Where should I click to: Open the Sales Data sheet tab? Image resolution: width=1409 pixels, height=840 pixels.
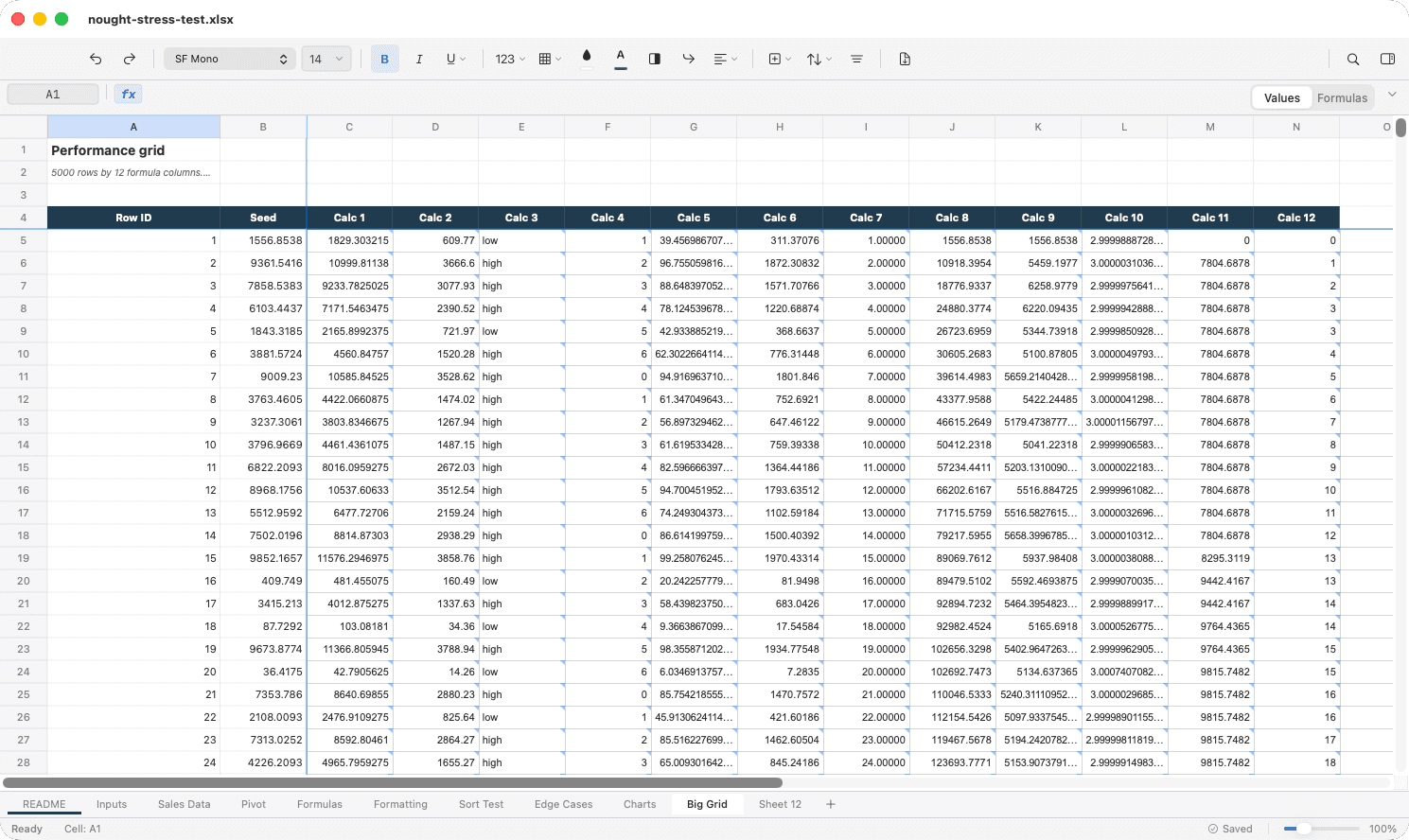tap(185, 804)
